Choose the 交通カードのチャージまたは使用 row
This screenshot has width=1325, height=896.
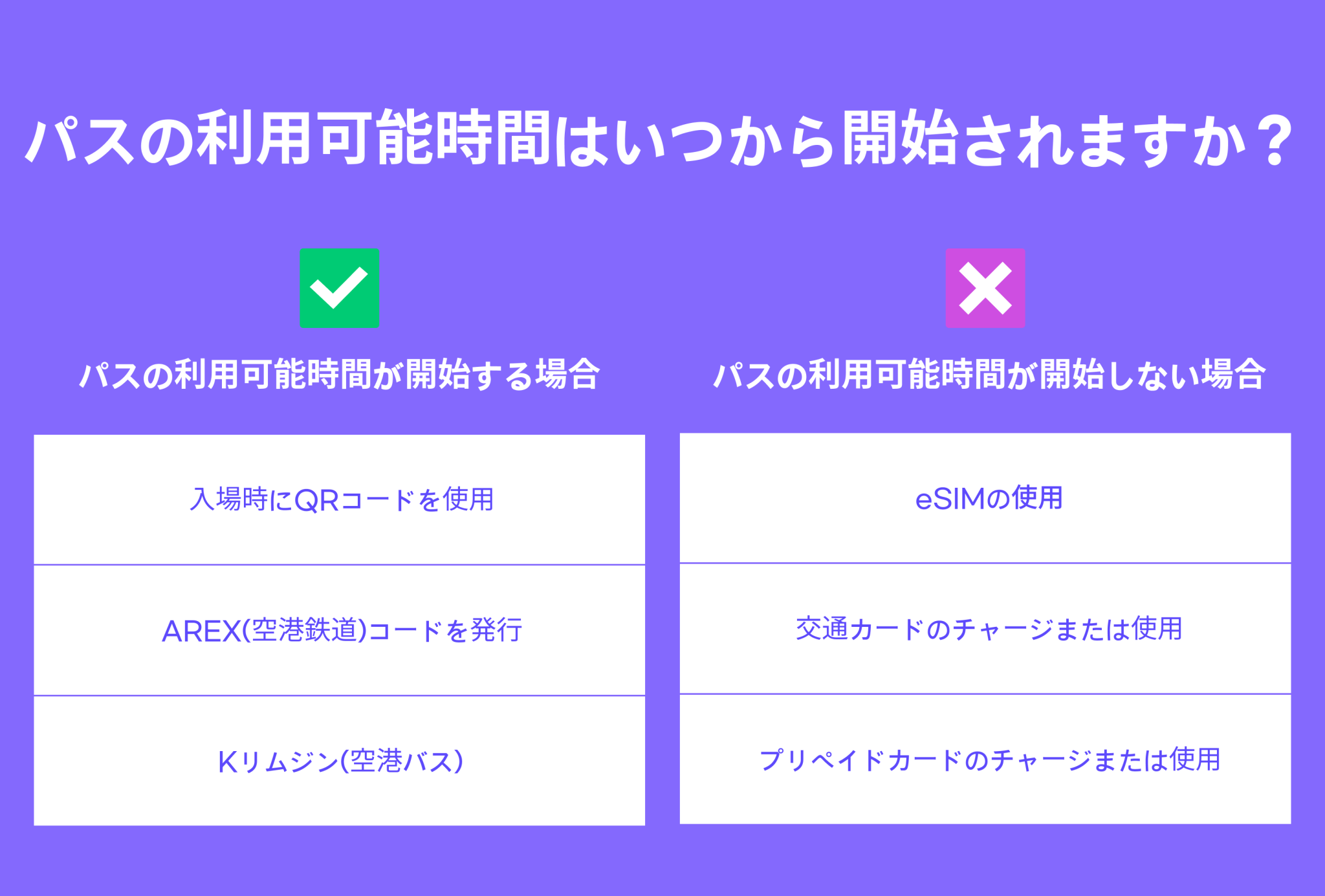(x=985, y=628)
